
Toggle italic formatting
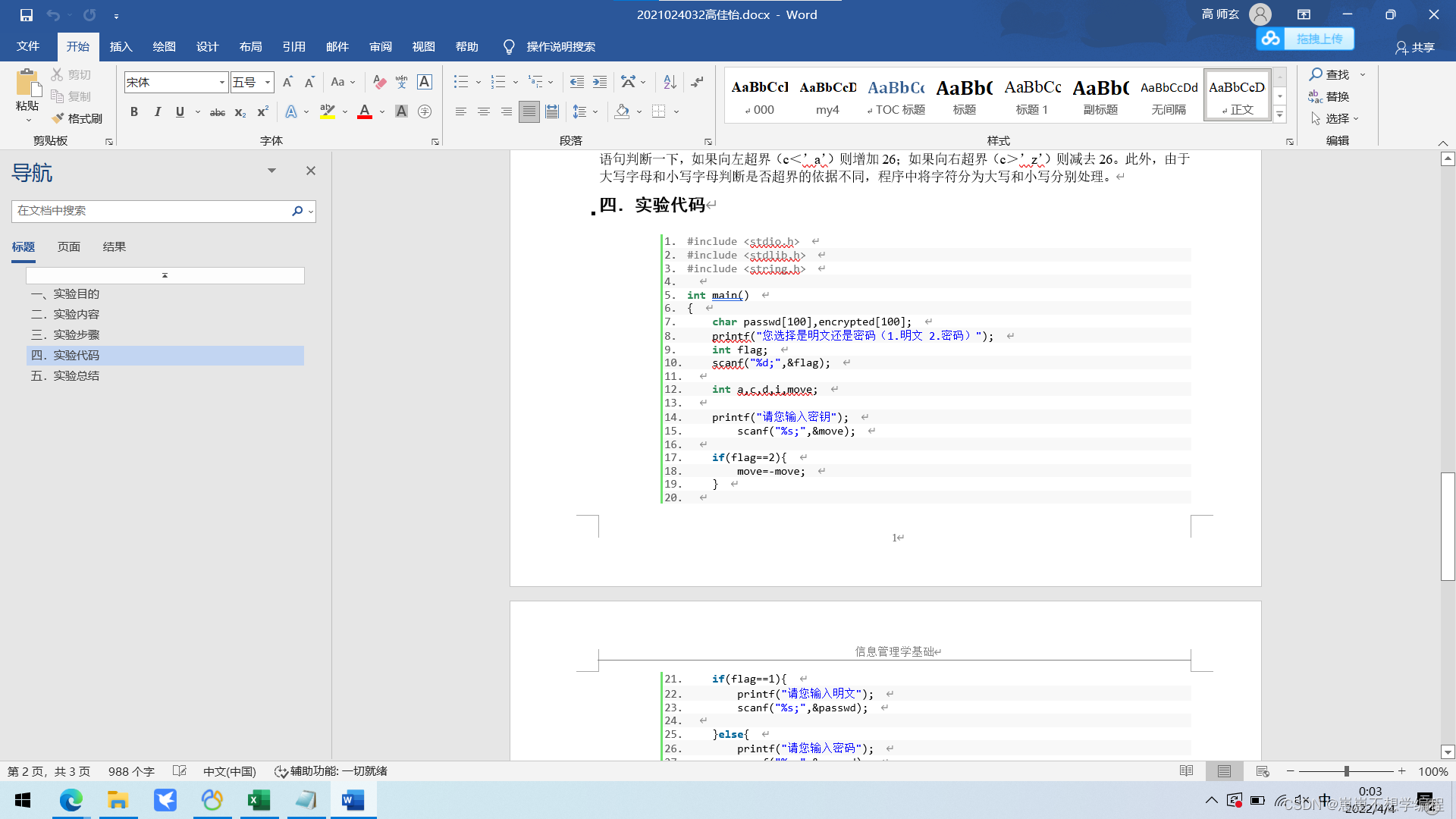(157, 112)
